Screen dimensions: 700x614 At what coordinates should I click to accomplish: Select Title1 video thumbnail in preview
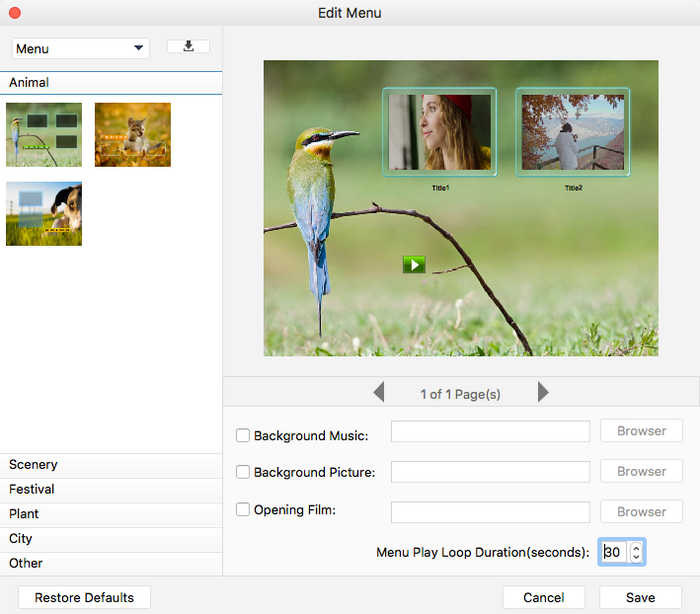pos(440,132)
